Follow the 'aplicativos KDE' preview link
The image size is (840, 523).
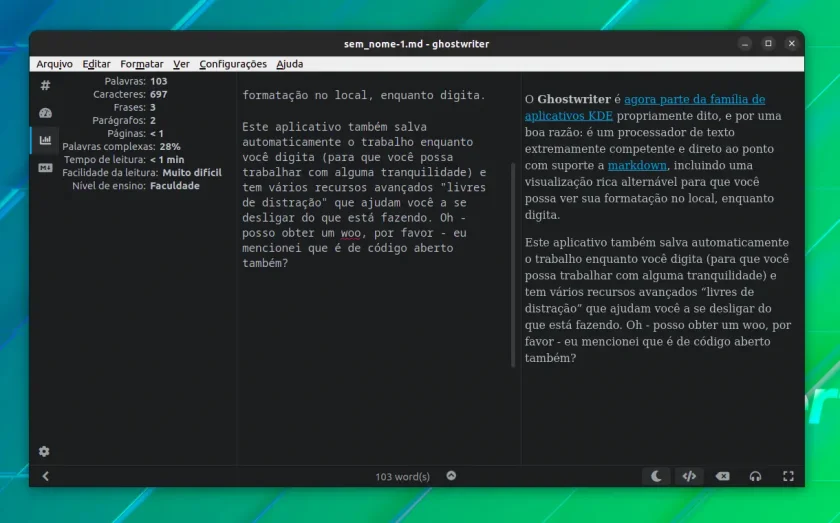click(x=568, y=116)
